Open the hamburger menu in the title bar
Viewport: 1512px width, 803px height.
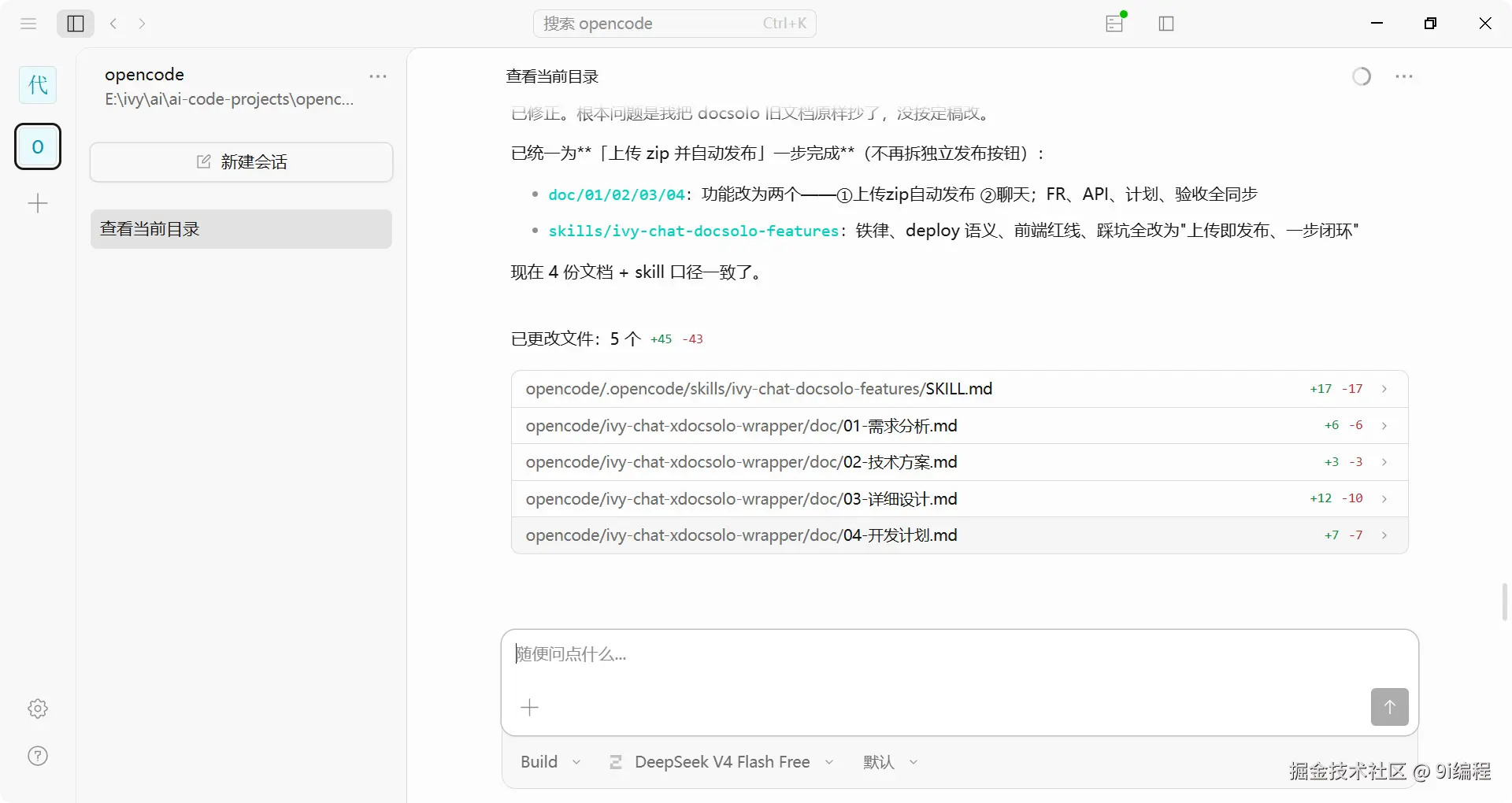point(28,24)
